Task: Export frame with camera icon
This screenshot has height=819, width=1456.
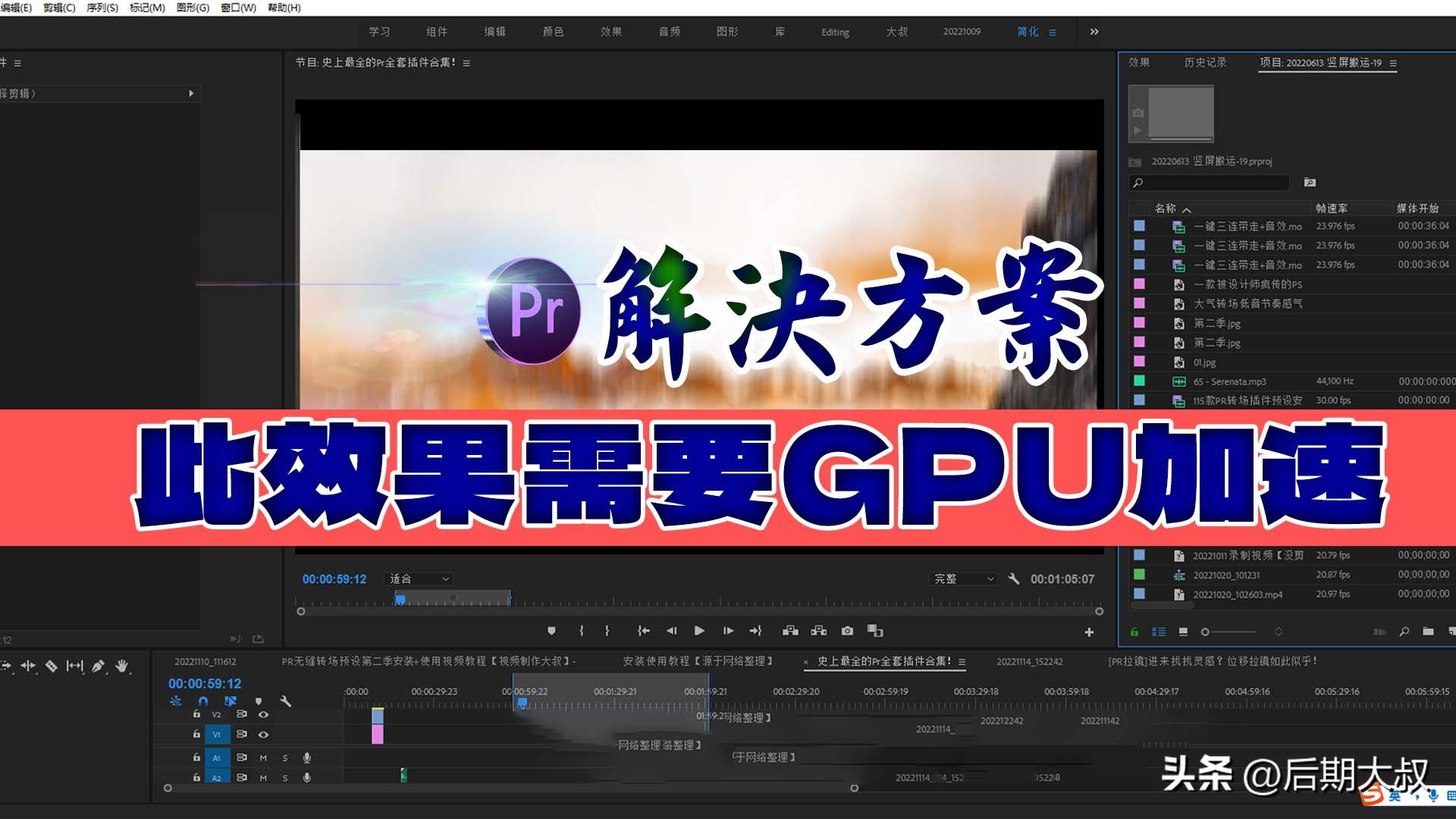Action: click(x=847, y=631)
